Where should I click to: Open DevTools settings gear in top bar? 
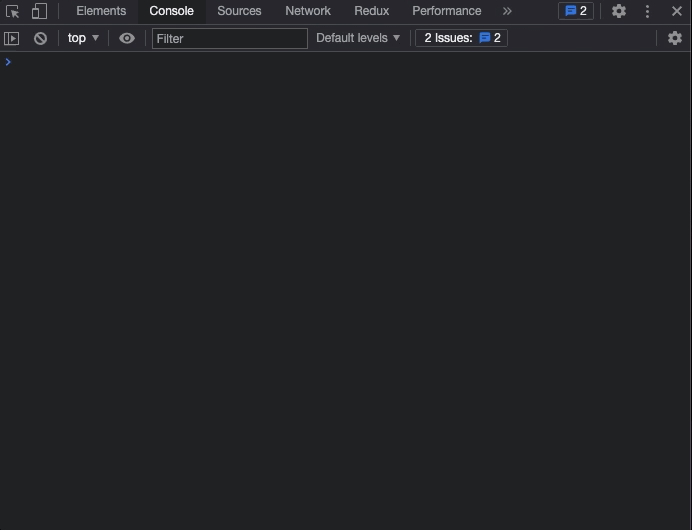click(x=619, y=11)
